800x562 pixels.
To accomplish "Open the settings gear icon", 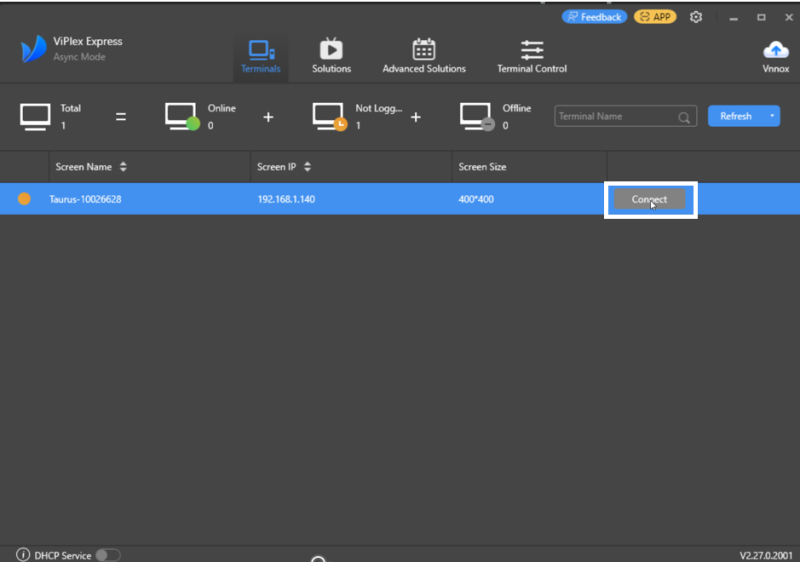I will [696, 17].
